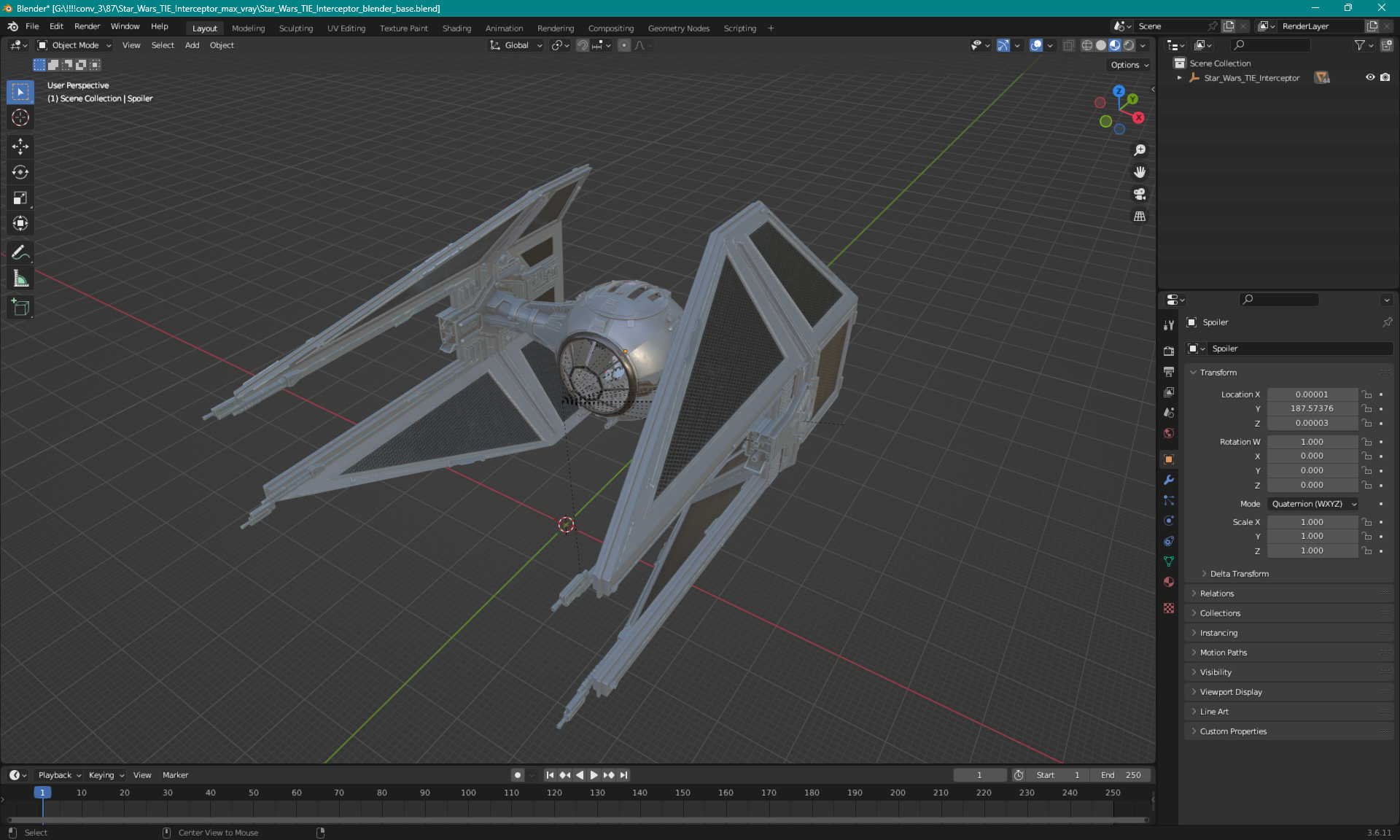This screenshot has height=840, width=1400.
Task: Activate the Select Box tool
Action: pyautogui.click(x=20, y=92)
